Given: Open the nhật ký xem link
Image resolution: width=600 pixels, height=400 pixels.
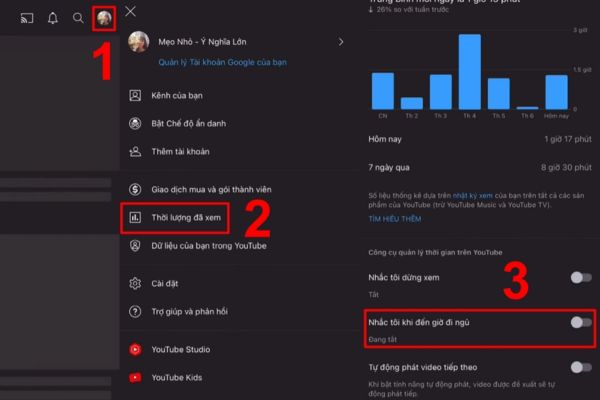Looking at the screenshot, I should click(473, 196).
